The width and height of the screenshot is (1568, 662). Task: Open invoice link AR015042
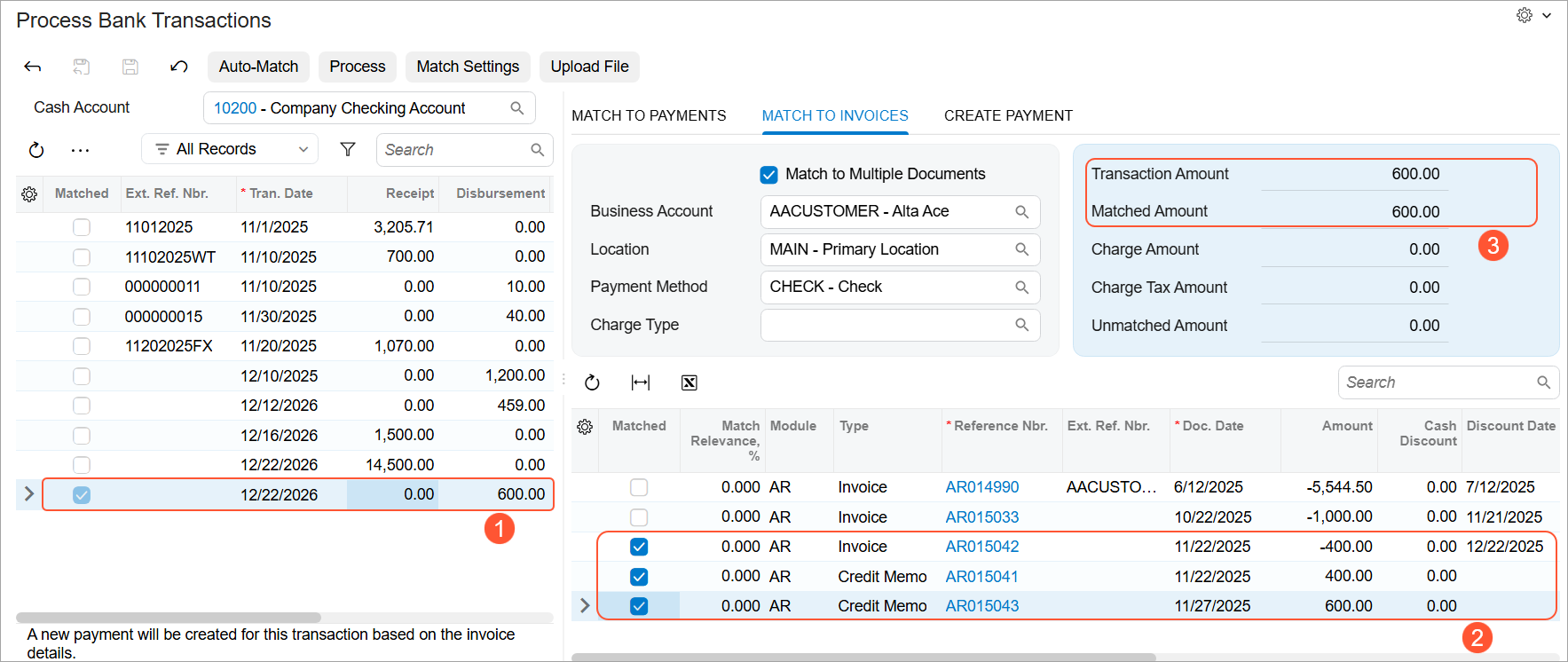pyautogui.click(x=982, y=547)
